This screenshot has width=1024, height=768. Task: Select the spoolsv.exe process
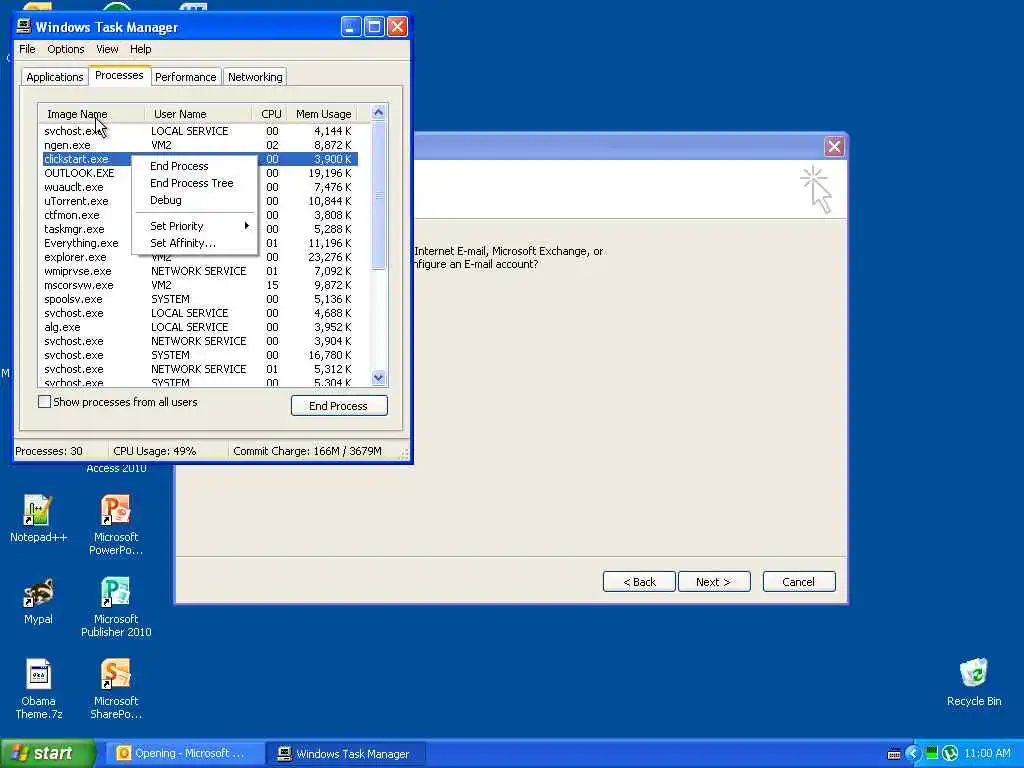[199, 299]
